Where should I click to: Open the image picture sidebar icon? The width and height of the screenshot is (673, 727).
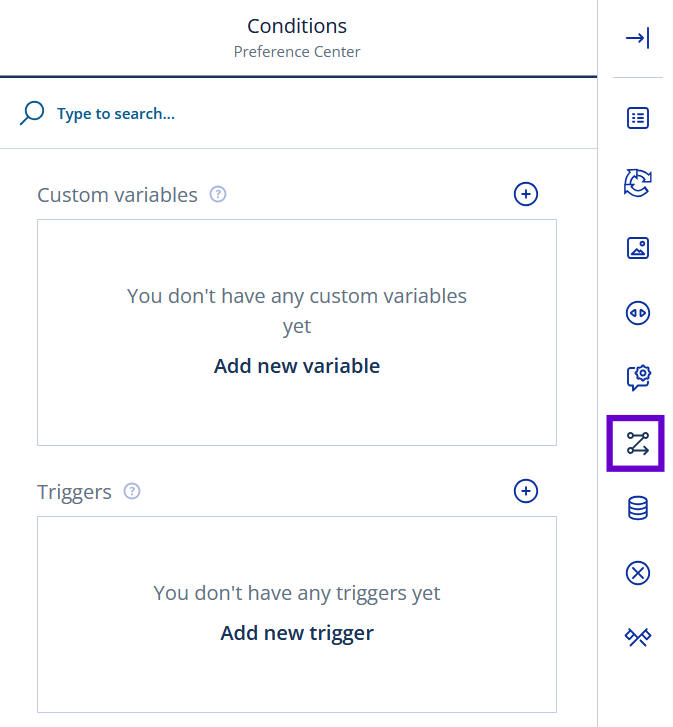[x=638, y=248]
